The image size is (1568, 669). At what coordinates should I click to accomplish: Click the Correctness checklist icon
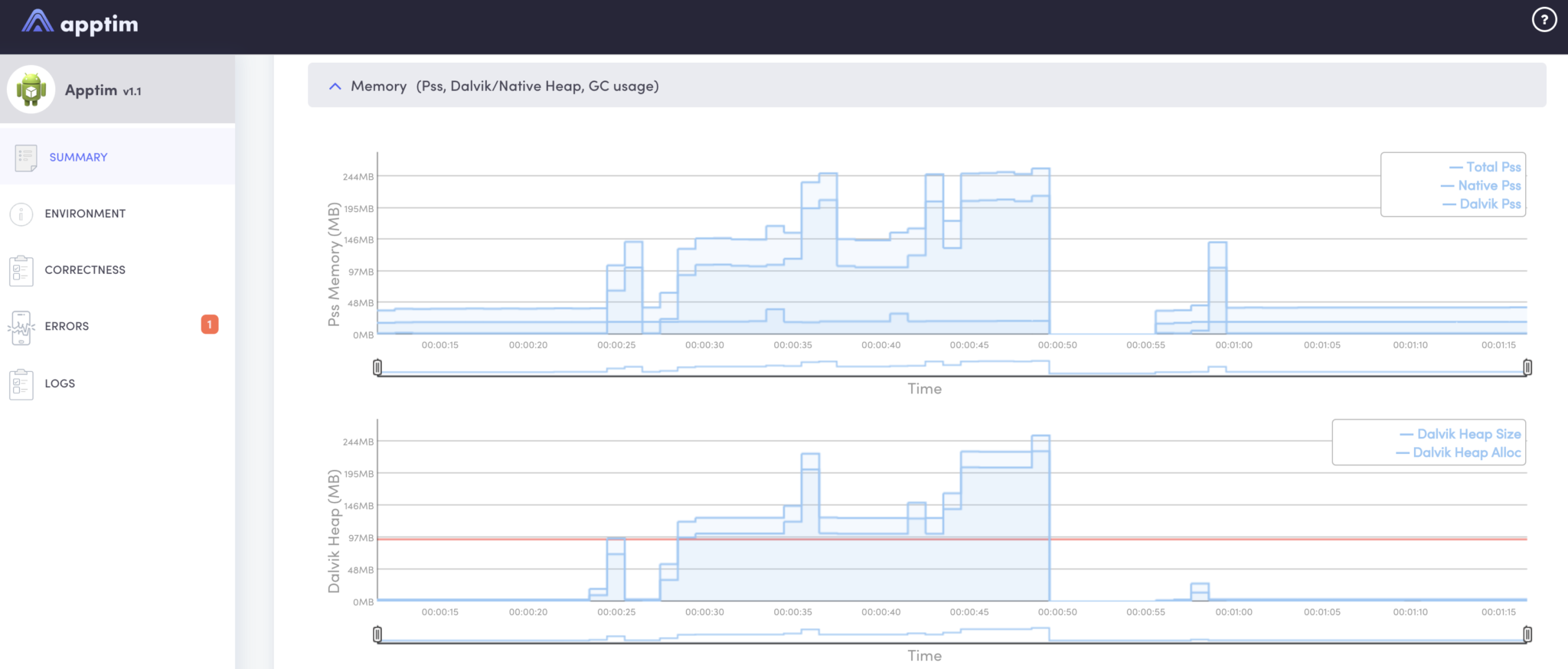coord(21,270)
